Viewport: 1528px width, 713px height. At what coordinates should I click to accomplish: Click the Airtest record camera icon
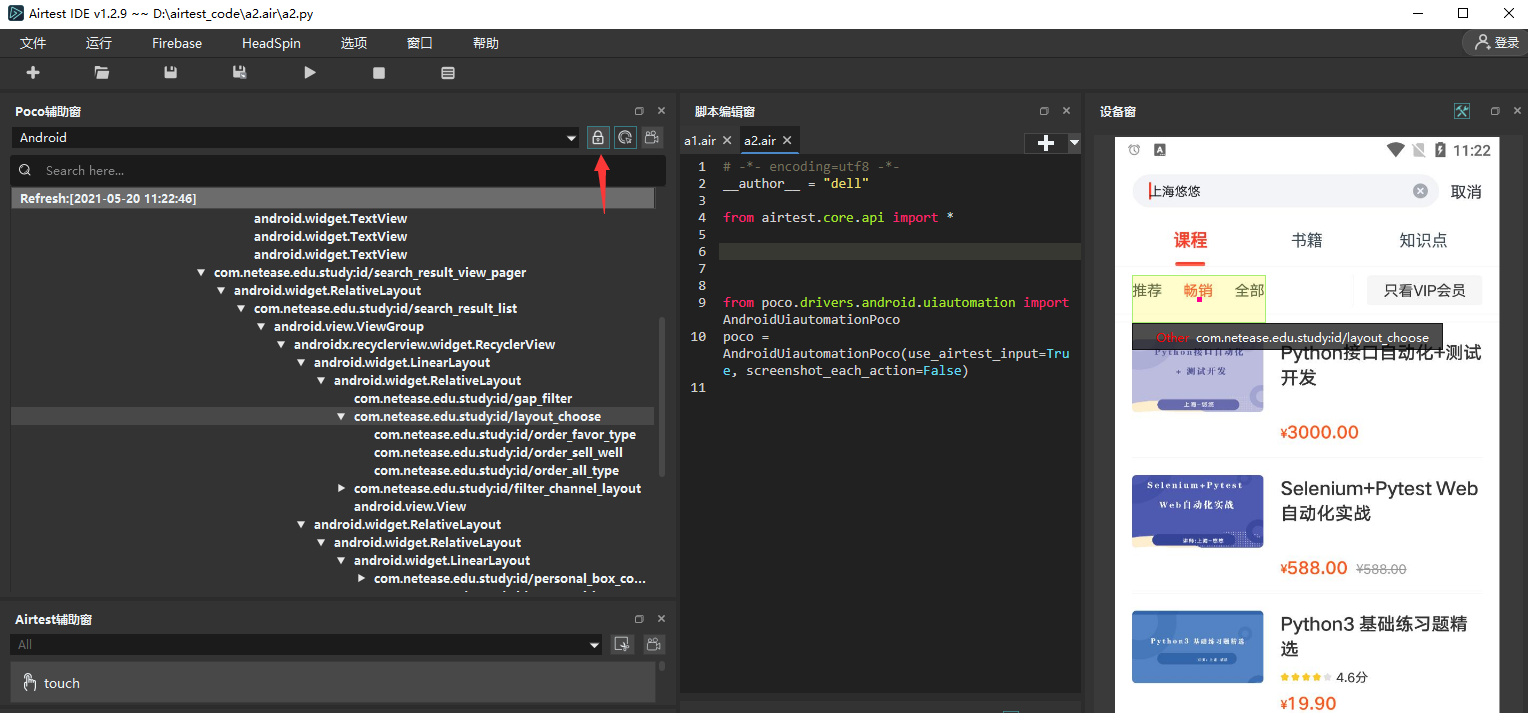(x=654, y=645)
